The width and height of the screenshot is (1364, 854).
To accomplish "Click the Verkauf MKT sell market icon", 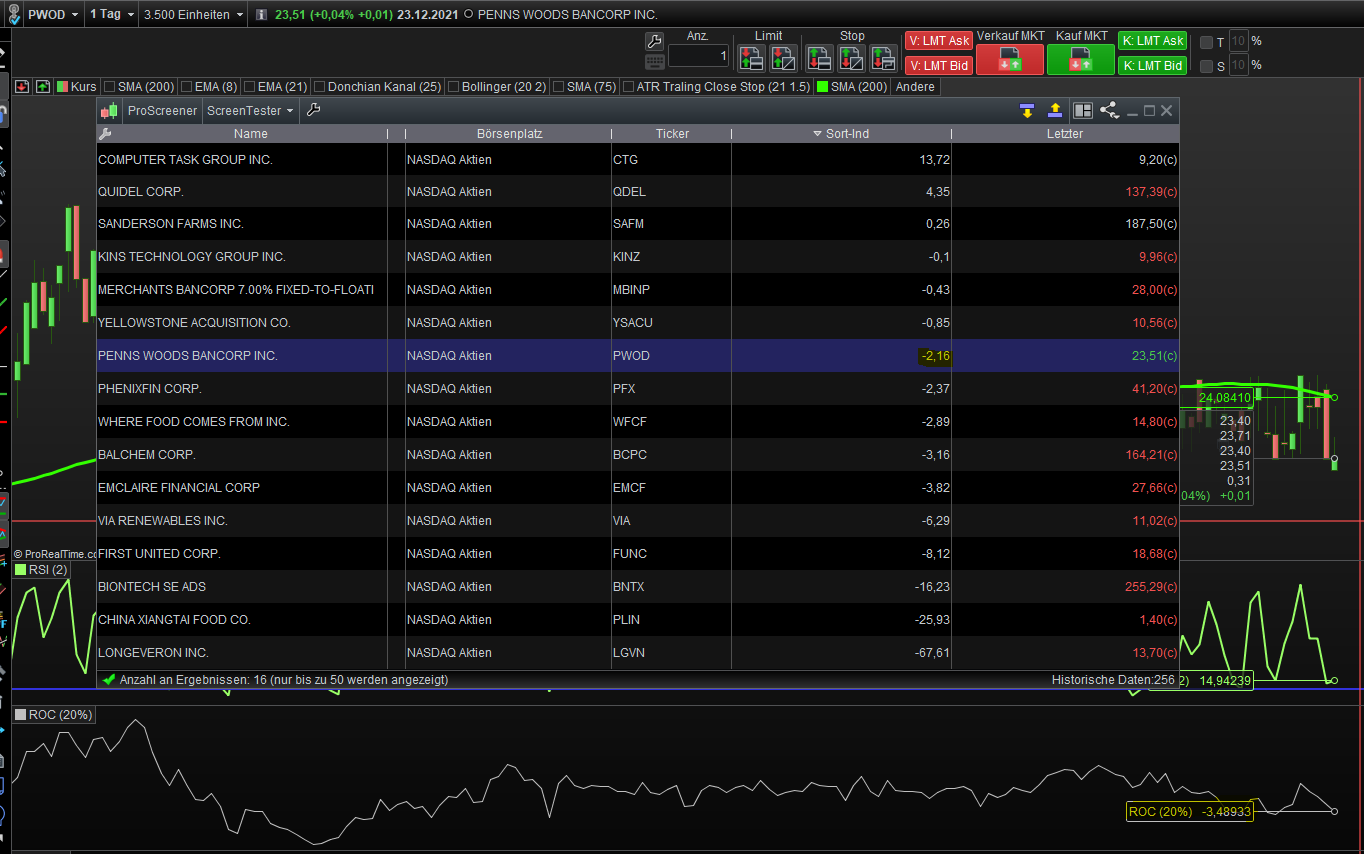I will coord(1010,59).
